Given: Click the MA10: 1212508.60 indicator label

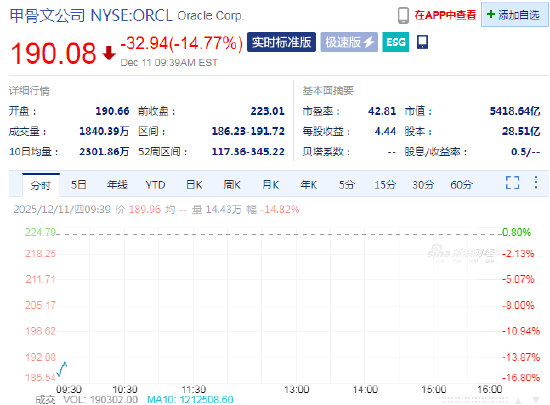Looking at the screenshot, I should click(190, 400).
